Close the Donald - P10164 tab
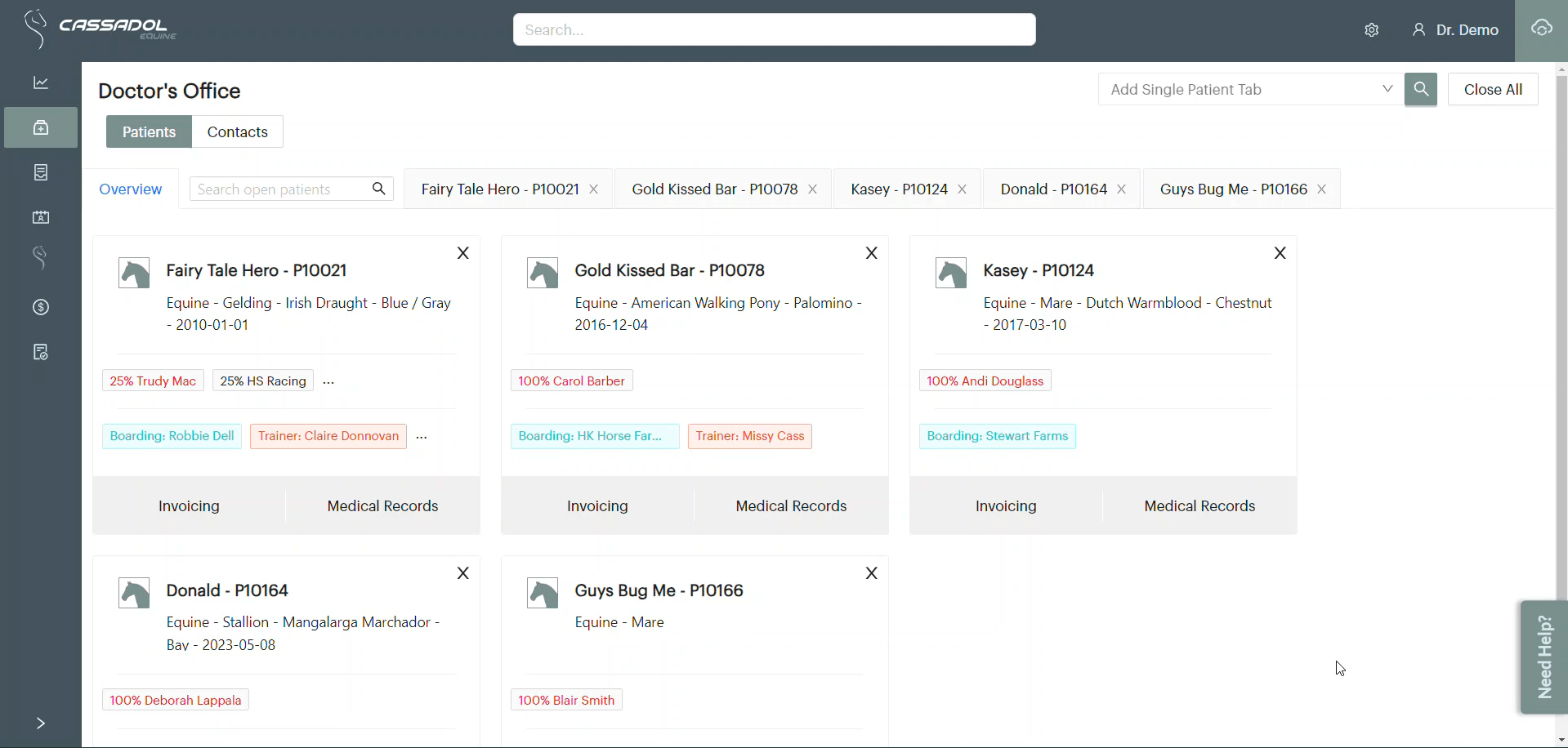 1122,189
